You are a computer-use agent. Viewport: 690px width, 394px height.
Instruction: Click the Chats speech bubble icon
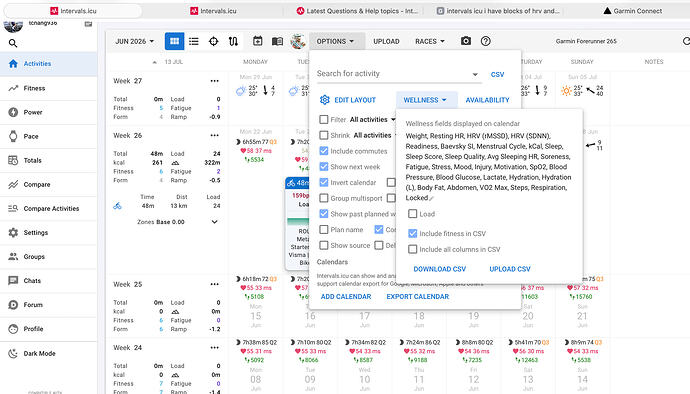click(x=13, y=280)
